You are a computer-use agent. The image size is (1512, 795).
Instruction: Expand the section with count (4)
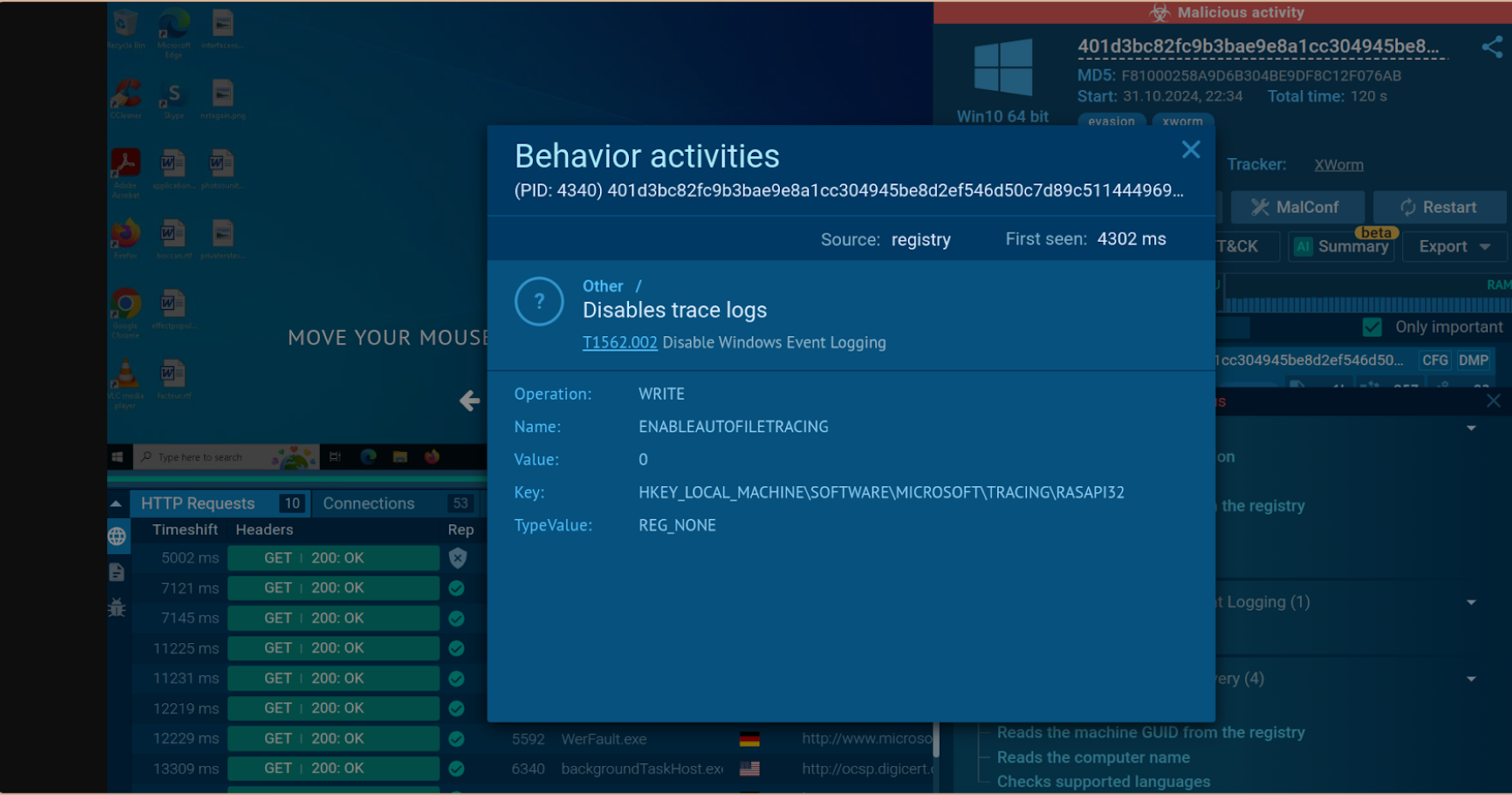[1471, 679]
